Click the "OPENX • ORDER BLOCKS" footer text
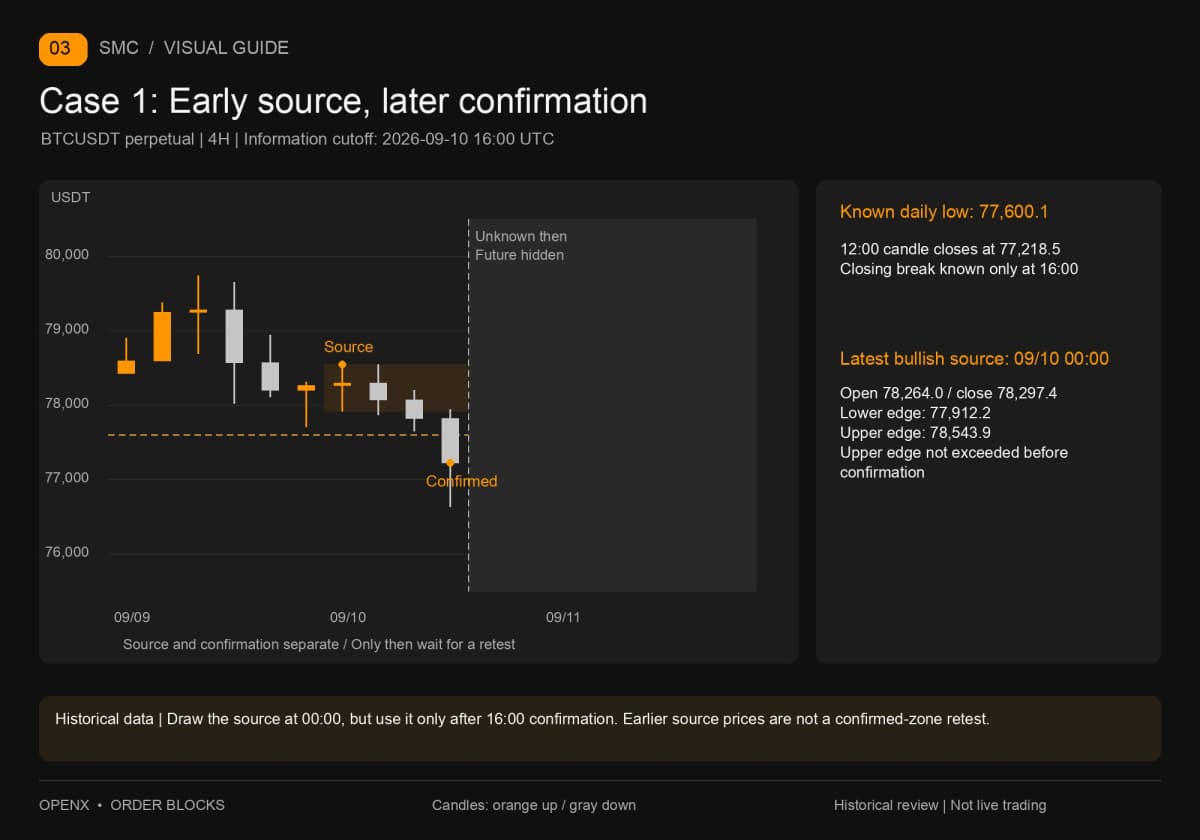1200x840 pixels. pos(132,805)
